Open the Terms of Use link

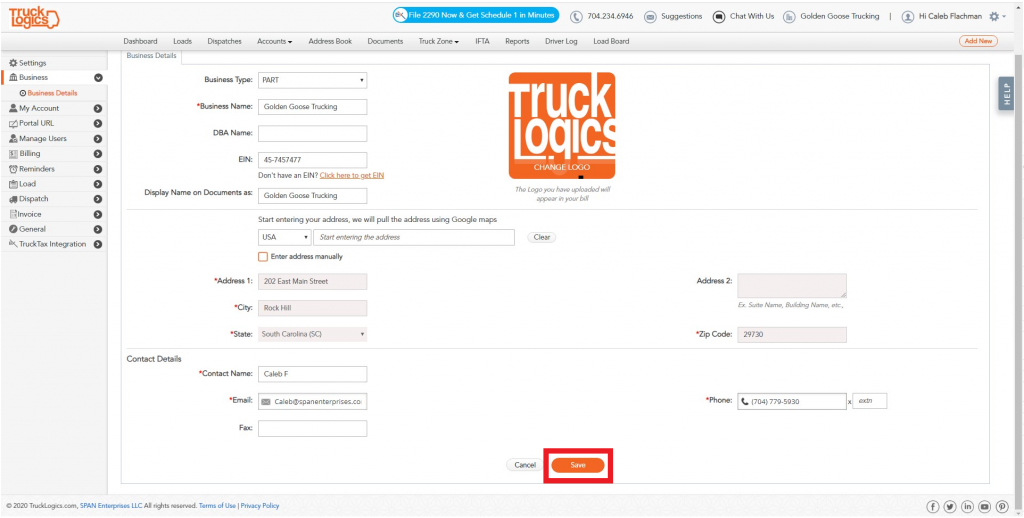[x=217, y=506]
